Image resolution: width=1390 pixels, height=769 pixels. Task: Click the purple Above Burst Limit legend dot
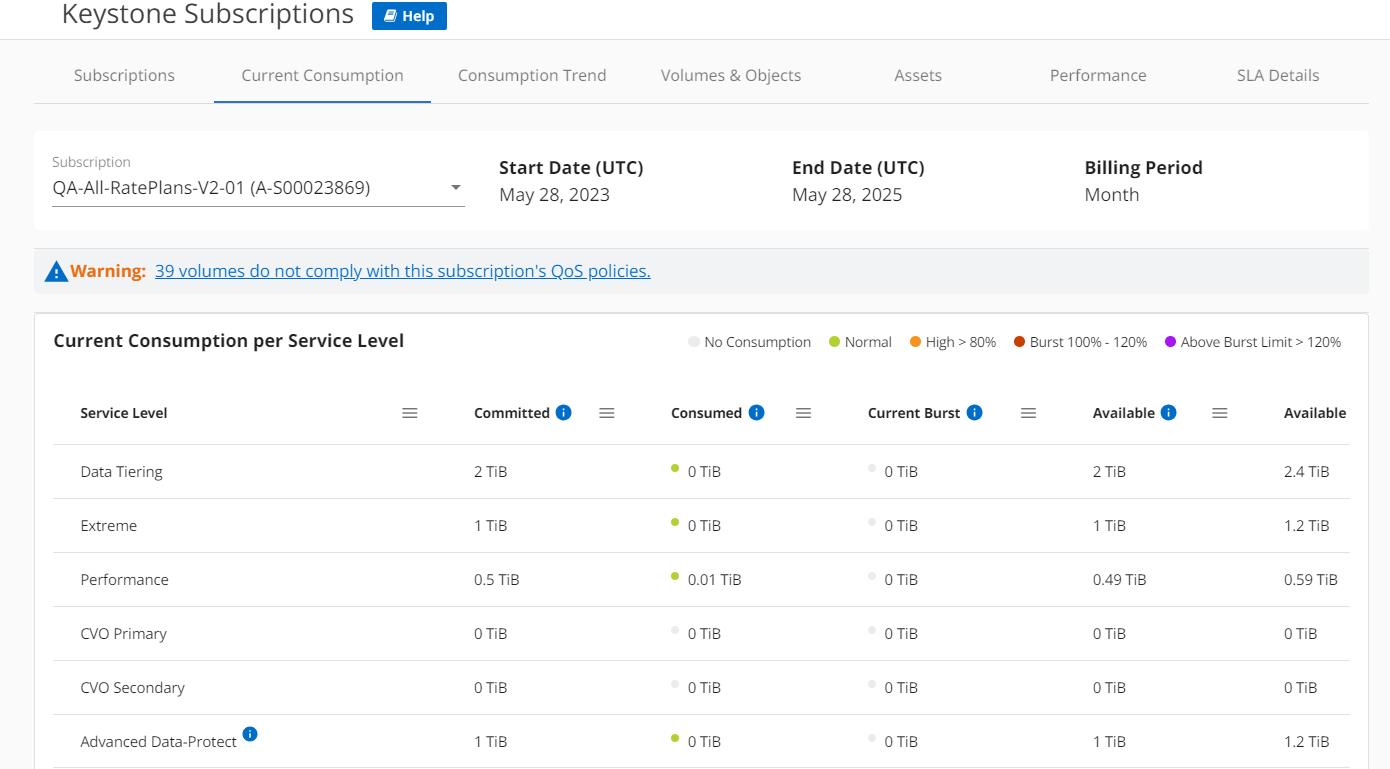1170,342
